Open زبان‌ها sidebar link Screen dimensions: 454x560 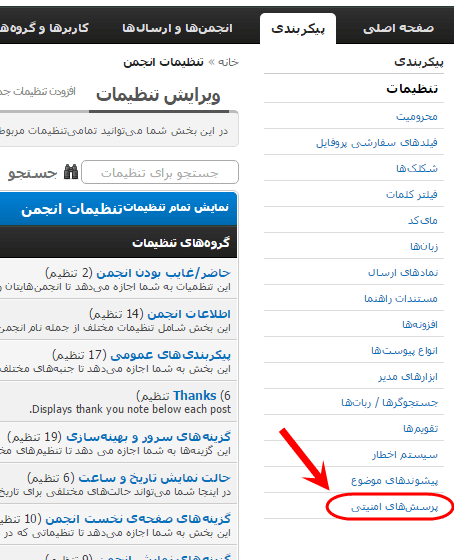point(424,246)
